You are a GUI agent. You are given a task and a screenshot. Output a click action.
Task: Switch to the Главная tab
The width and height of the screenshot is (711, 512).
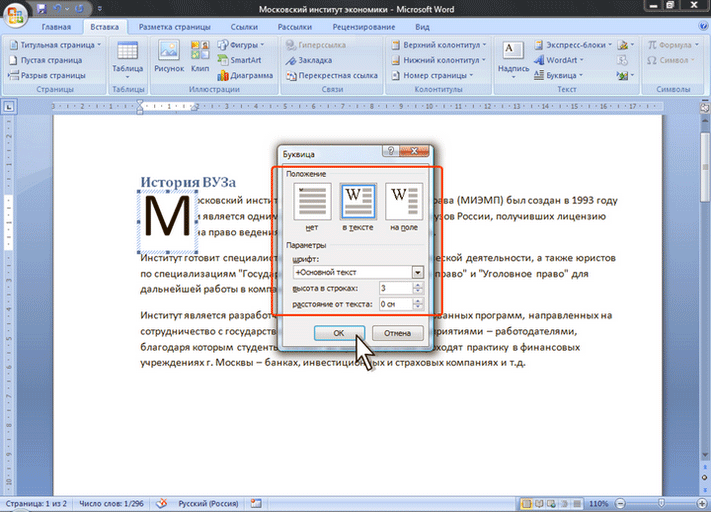pos(56,27)
